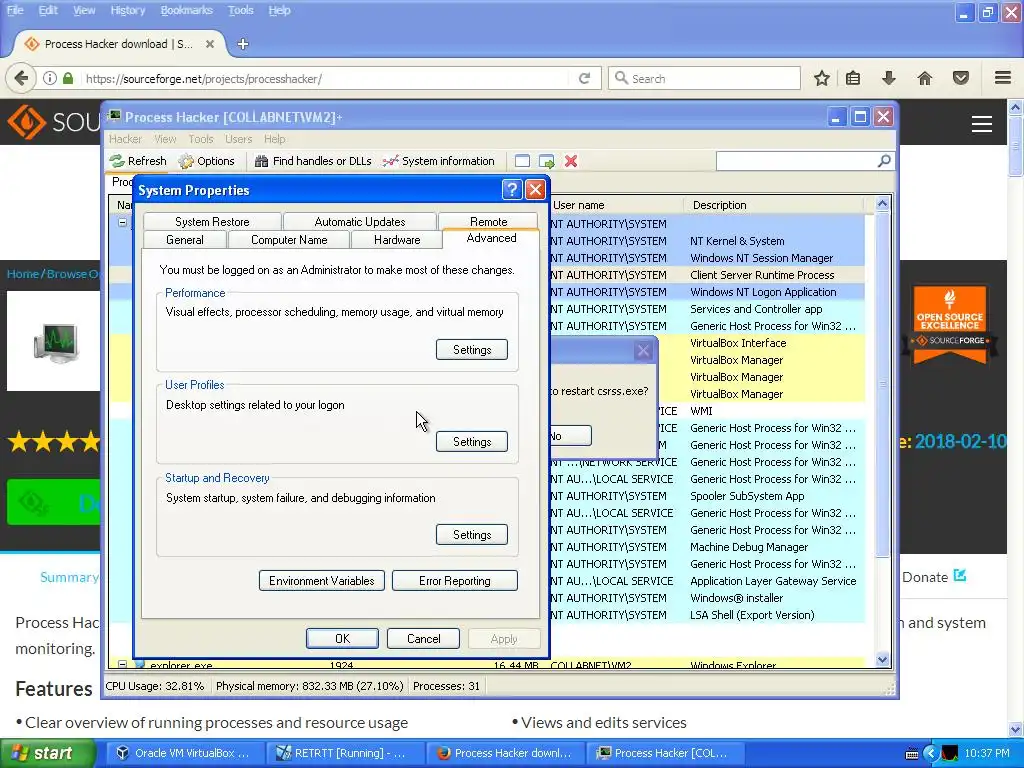Click the Pocket icon in Firefox toolbar
The height and width of the screenshot is (768, 1024).
(x=961, y=78)
